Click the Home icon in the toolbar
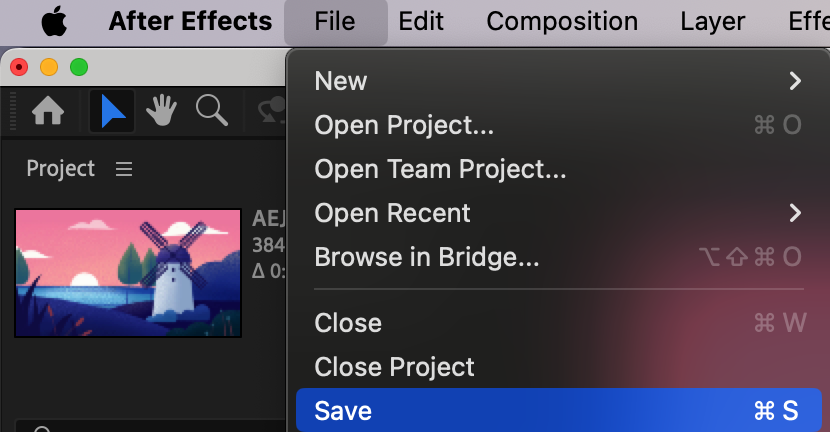Viewport: 830px width, 432px height. pos(48,112)
